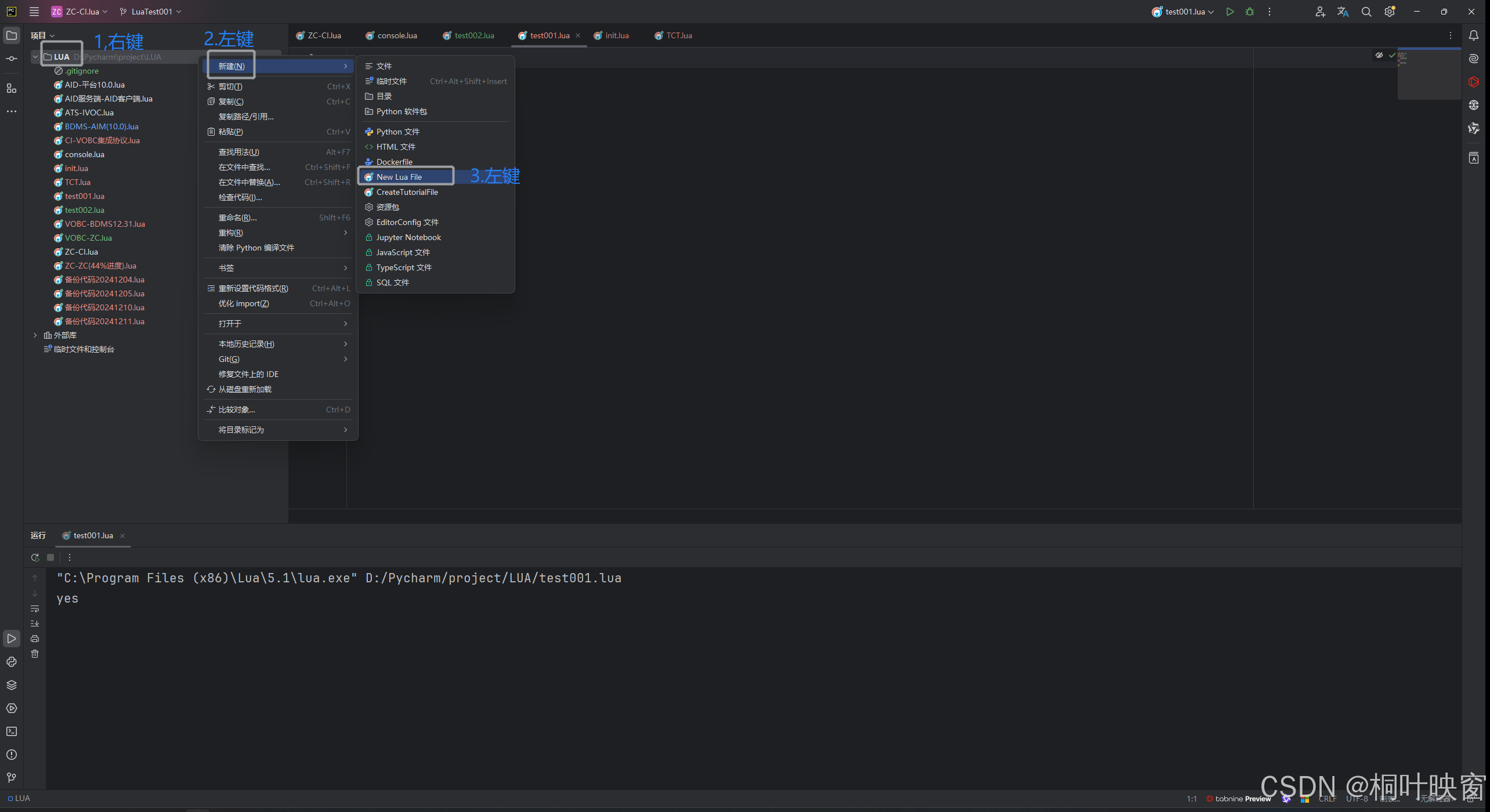Toggle scroll to end in run console
1490x812 pixels.
(x=35, y=623)
